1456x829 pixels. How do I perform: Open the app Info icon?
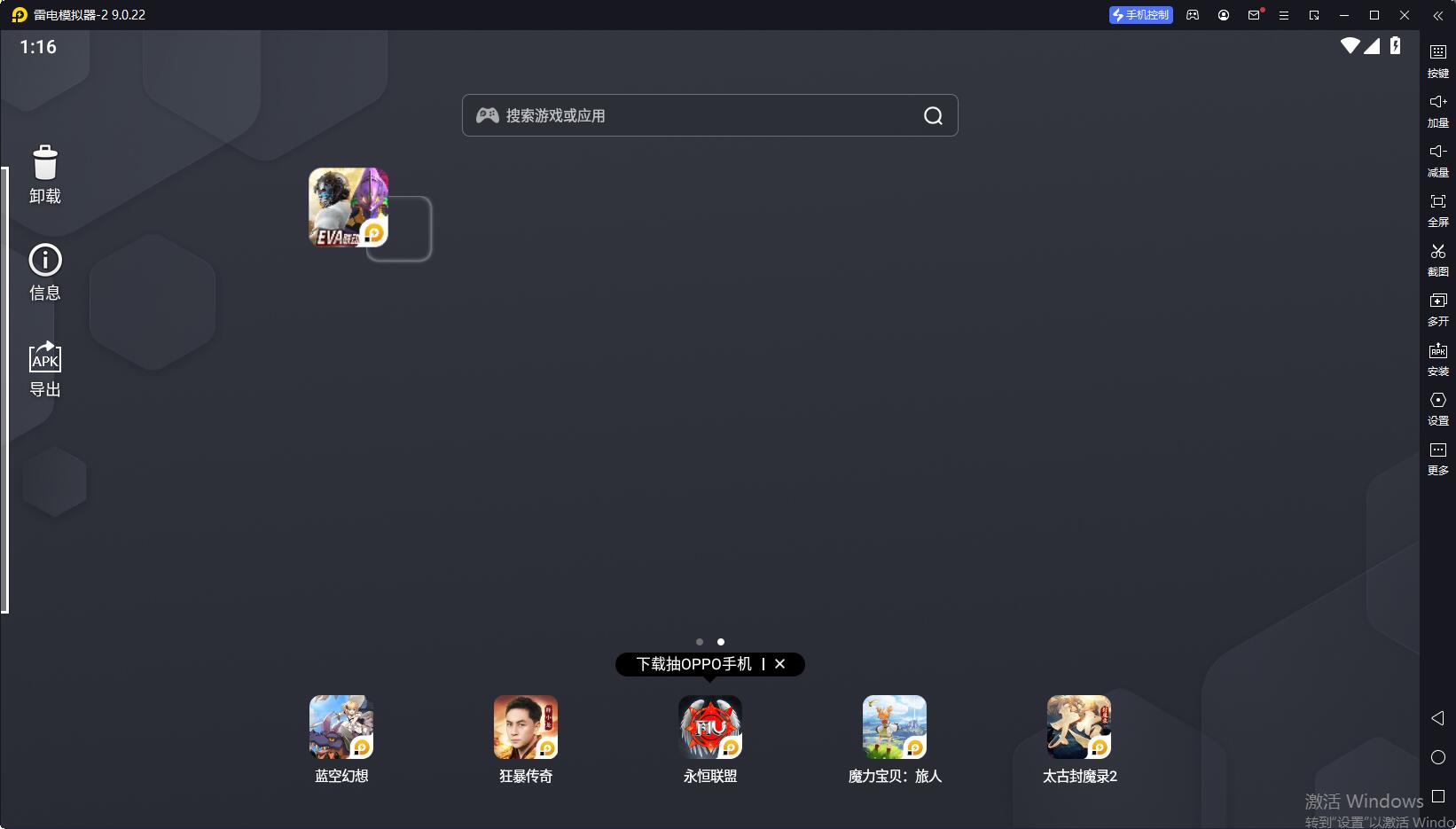(x=44, y=261)
